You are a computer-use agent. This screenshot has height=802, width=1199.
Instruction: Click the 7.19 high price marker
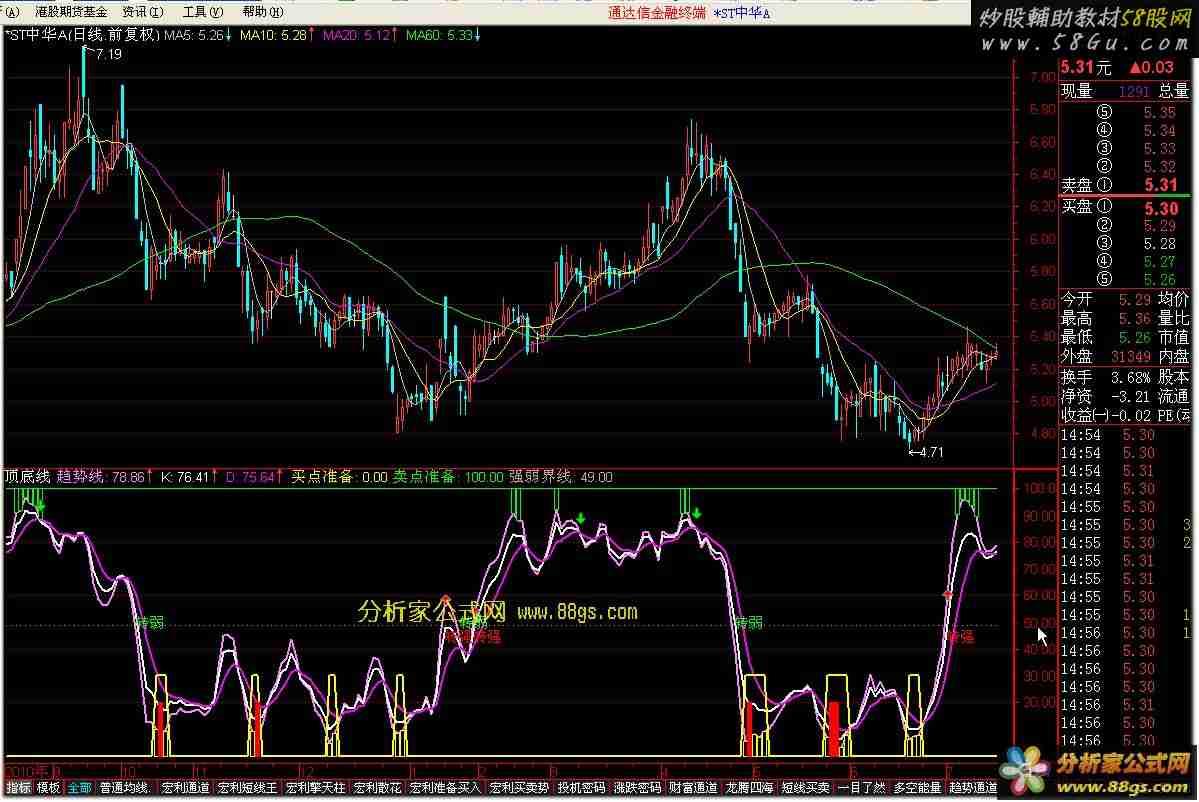tap(108, 54)
